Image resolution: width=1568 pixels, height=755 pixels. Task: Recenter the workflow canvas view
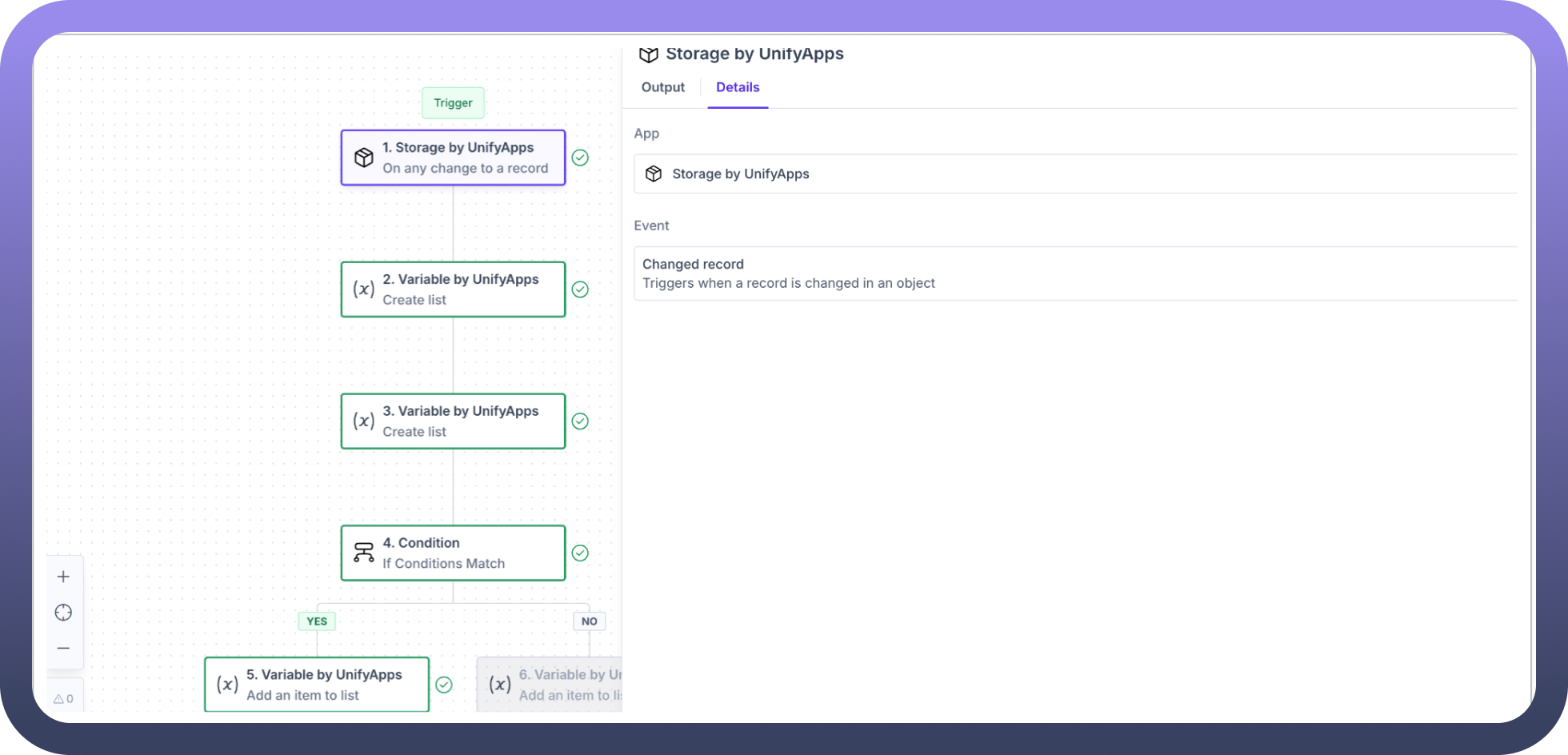pyautogui.click(x=64, y=613)
